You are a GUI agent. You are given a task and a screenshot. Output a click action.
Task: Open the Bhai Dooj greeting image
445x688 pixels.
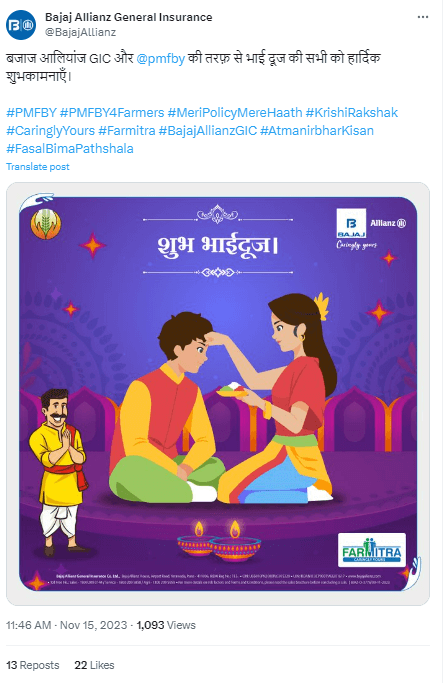218,394
